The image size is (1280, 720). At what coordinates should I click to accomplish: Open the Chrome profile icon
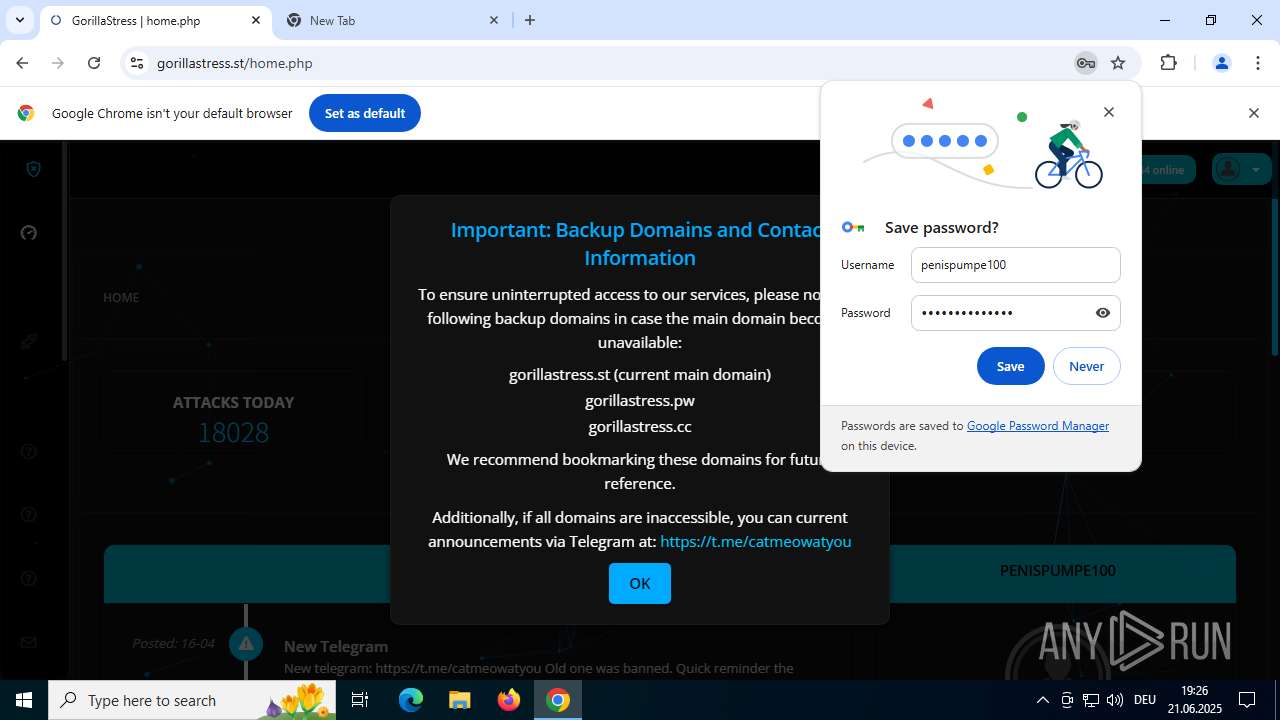(1221, 63)
